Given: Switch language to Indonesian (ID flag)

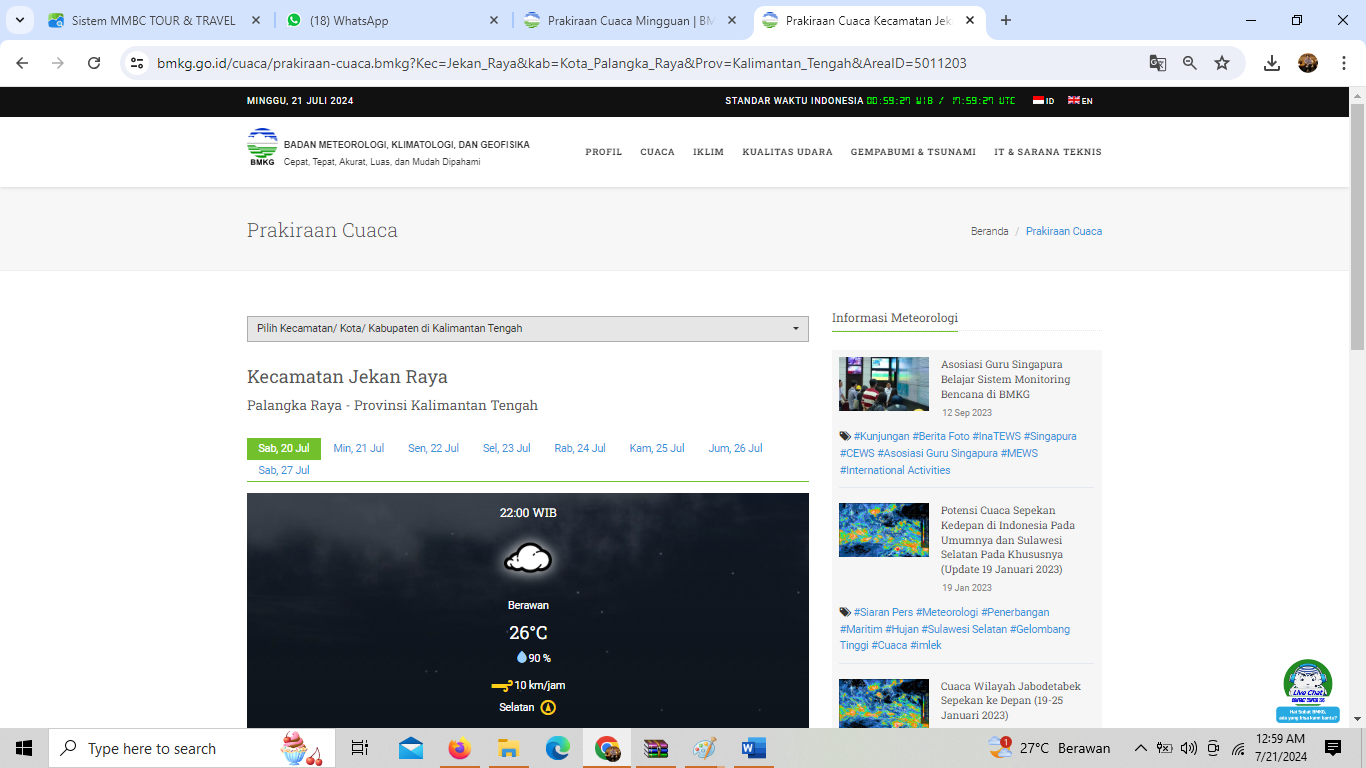Looking at the screenshot, I should tap(1043, 100).
